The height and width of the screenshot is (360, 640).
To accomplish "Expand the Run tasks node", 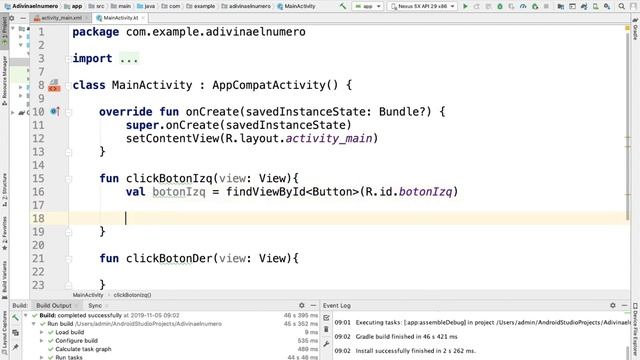I will [42, 358].
